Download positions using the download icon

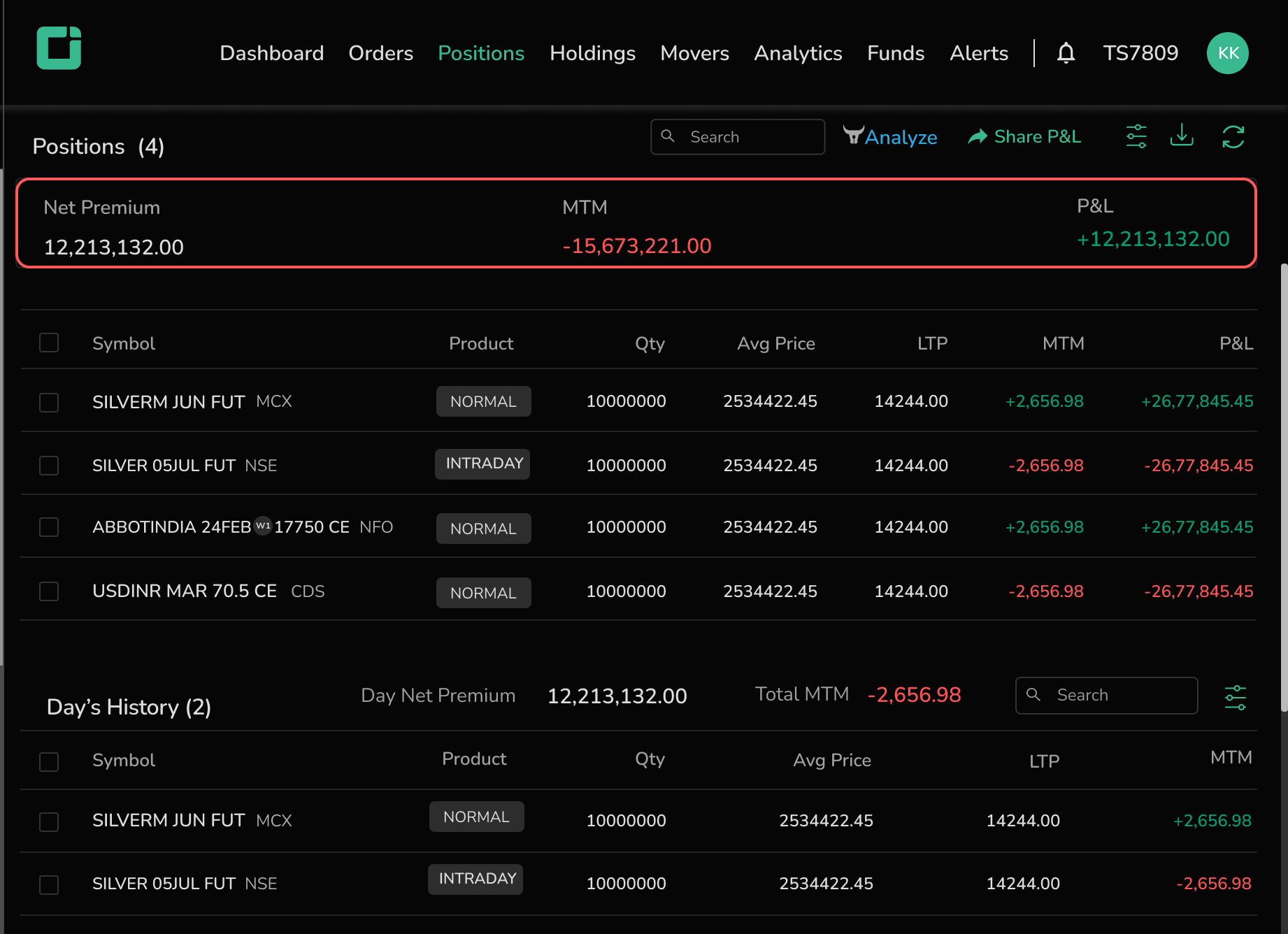pos(1182,136)
